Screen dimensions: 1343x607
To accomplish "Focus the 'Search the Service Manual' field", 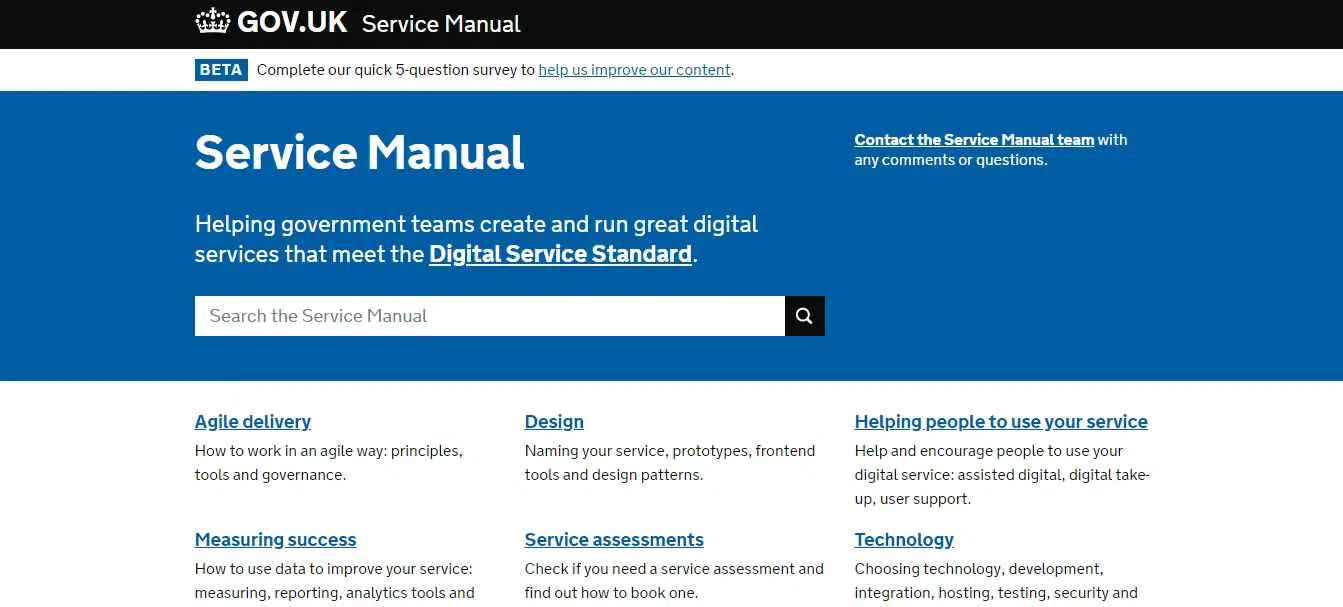I will point(489,316).
